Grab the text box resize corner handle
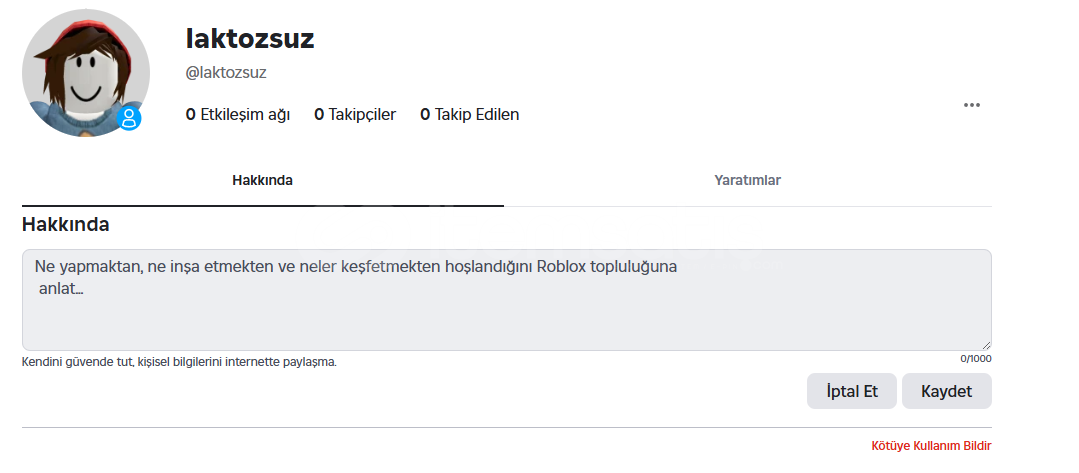 point(987,346)
